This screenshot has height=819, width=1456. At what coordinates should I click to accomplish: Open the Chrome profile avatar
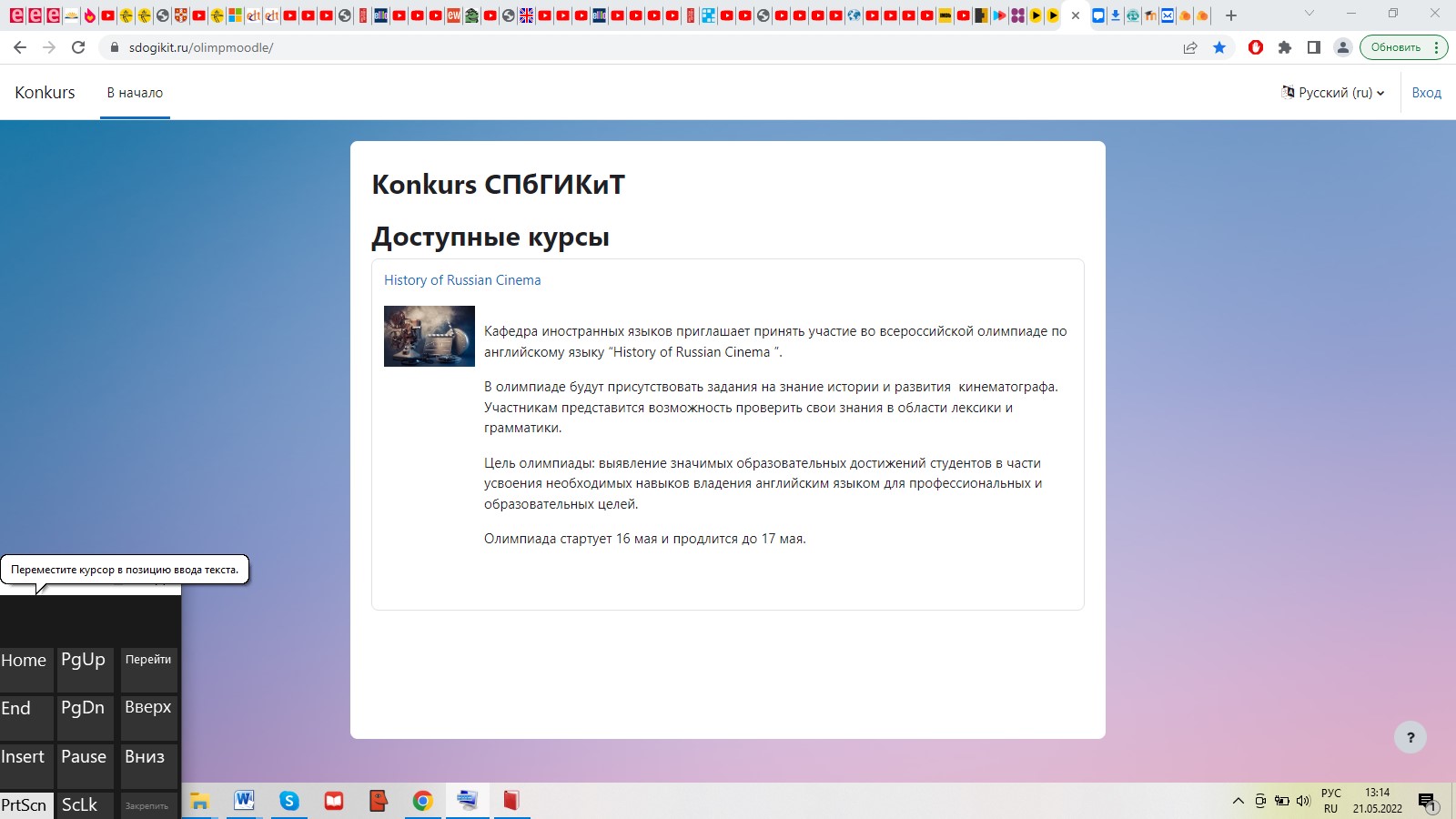coord(1342,47)
